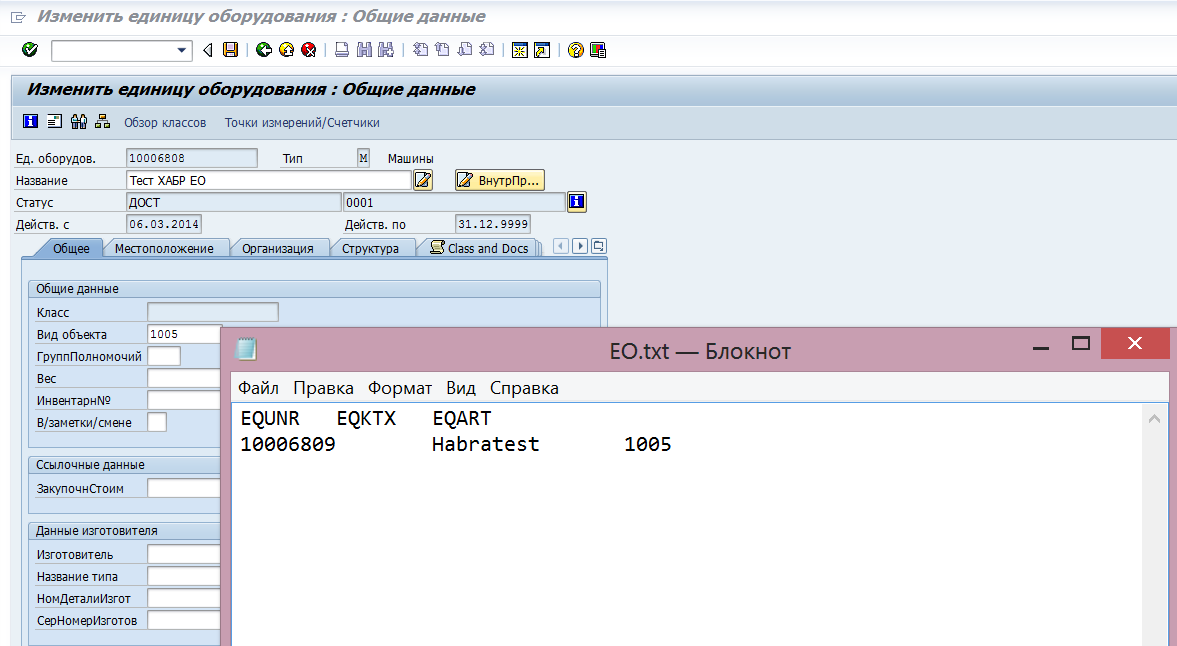Open the SAP window menu icon by the title
The height and width of the screenshot is (646, 1177).
[19, 17]
